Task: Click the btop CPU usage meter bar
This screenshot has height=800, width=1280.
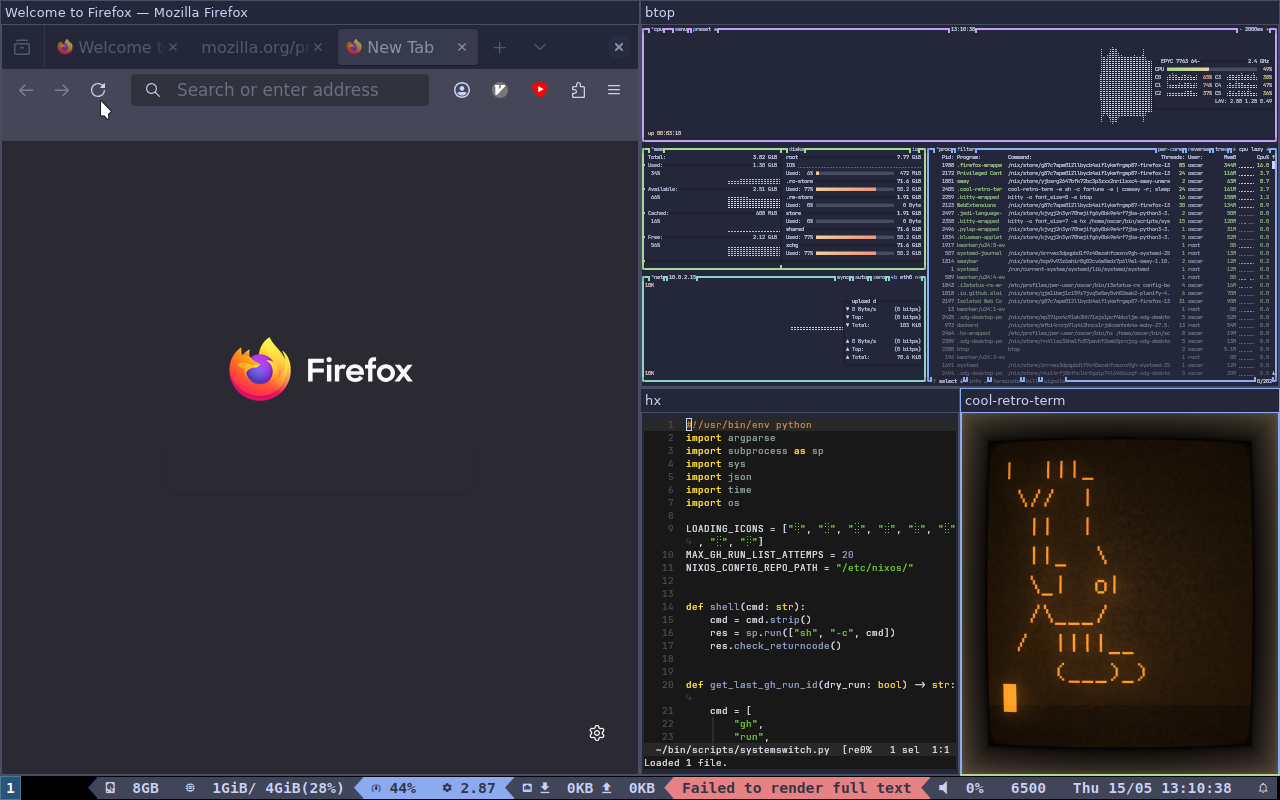Action: [1212, 69]
